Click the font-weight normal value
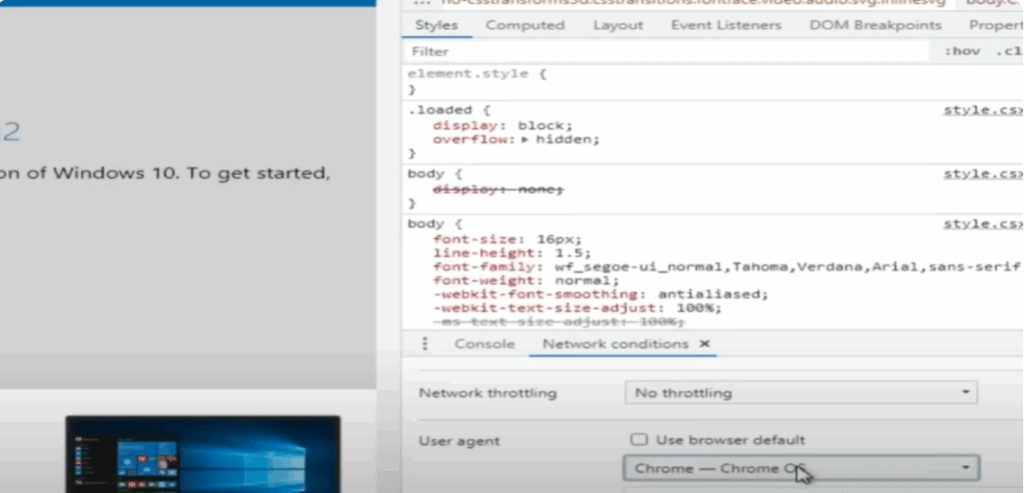Viewport: 1024px width, 493px height. (x=586, y=281)
